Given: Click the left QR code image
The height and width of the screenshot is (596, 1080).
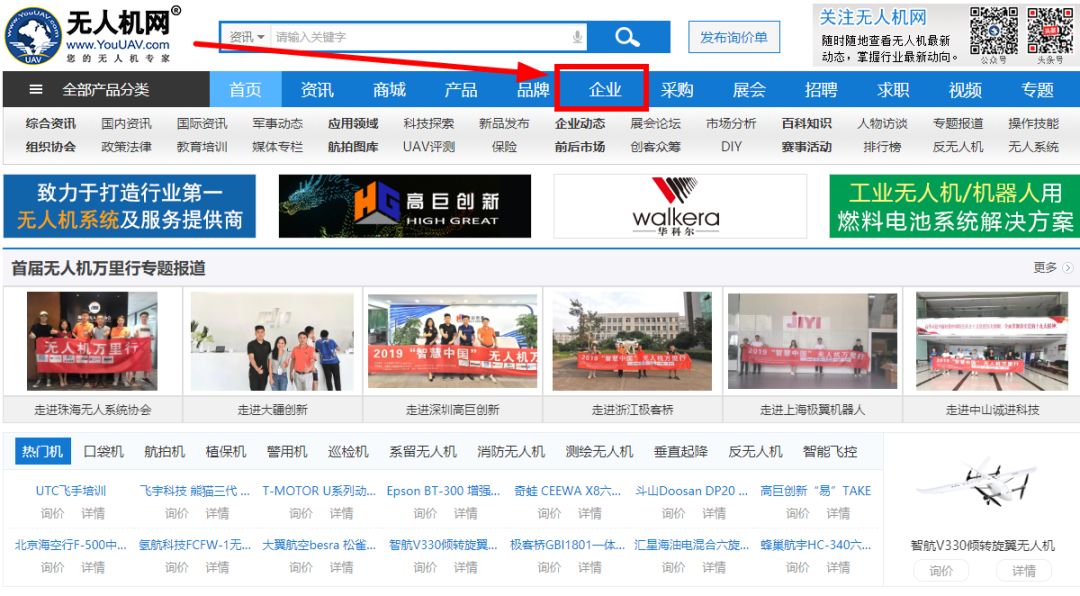Looking at the screenshot, I should (x=993, y=32).
